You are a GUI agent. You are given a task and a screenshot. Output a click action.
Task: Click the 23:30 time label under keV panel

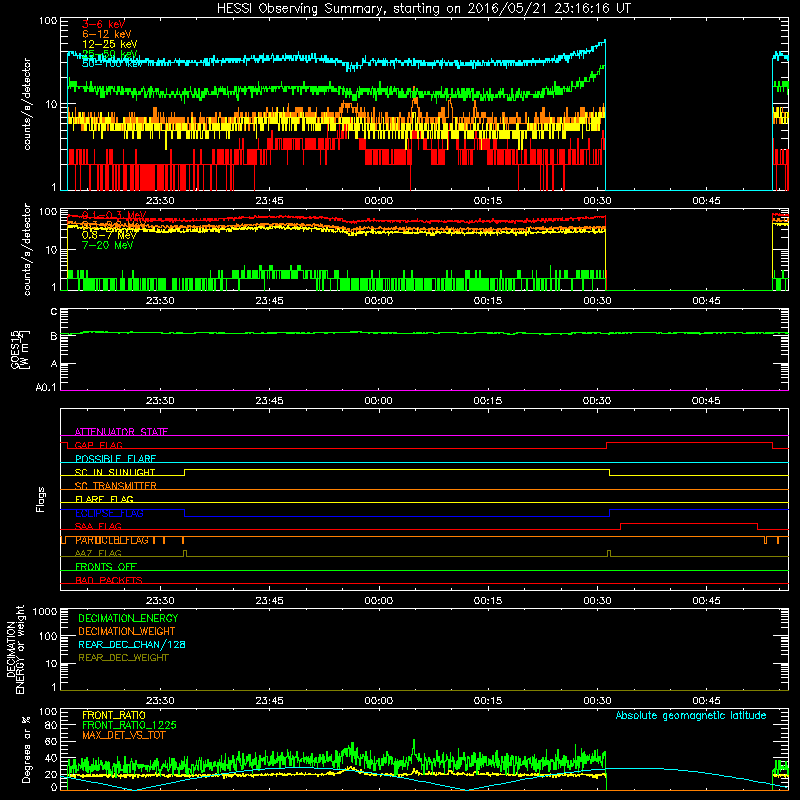point(160,201)
